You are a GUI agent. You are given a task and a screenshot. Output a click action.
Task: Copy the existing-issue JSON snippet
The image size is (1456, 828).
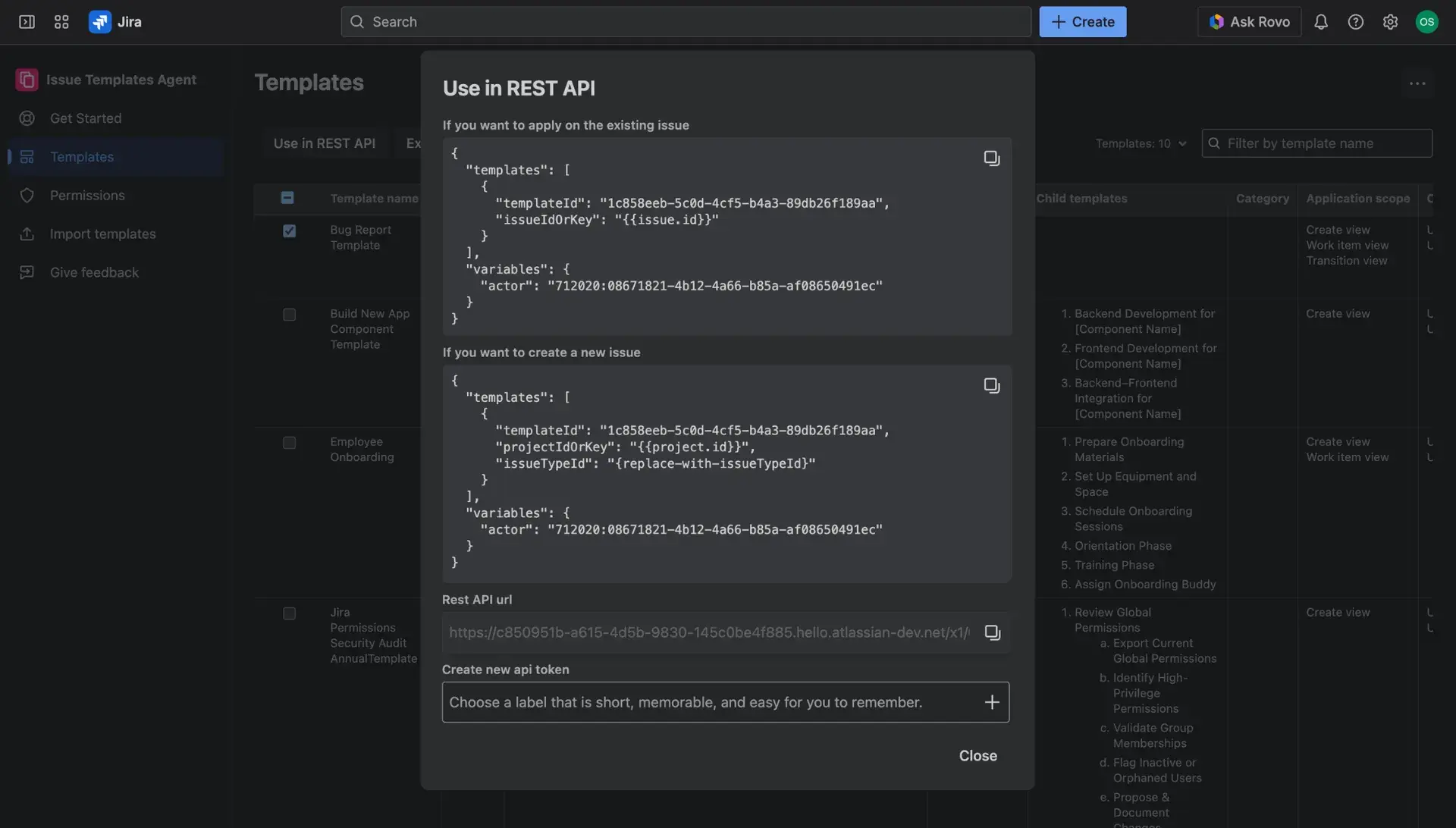pos(992,157)
